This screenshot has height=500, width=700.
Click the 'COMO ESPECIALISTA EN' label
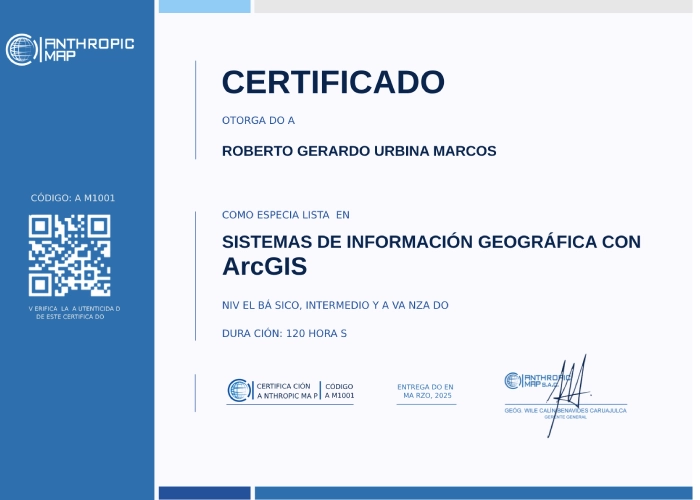tap(285, 215)
